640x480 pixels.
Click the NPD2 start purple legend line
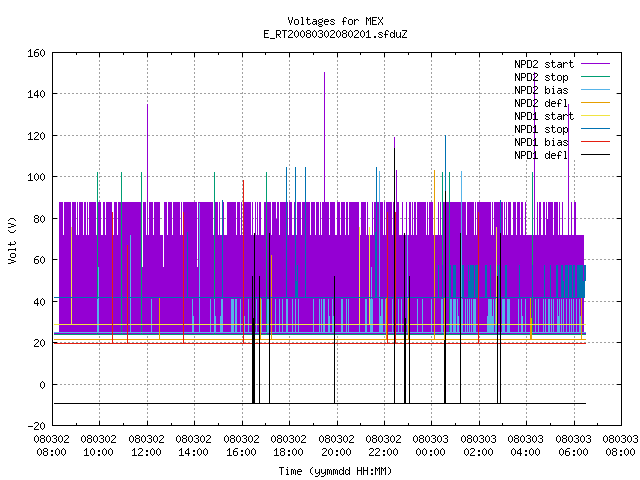(x=596, y=64)
